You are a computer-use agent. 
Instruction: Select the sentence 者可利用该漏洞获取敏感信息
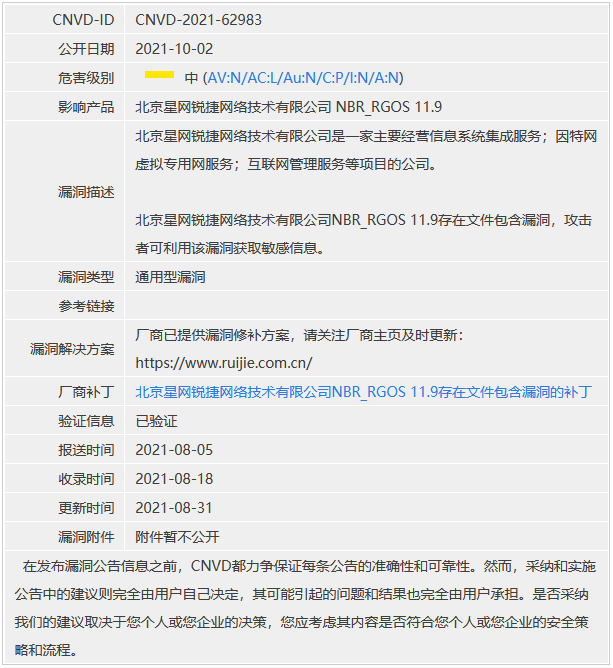pyautogui.click(x=230, y=248)
